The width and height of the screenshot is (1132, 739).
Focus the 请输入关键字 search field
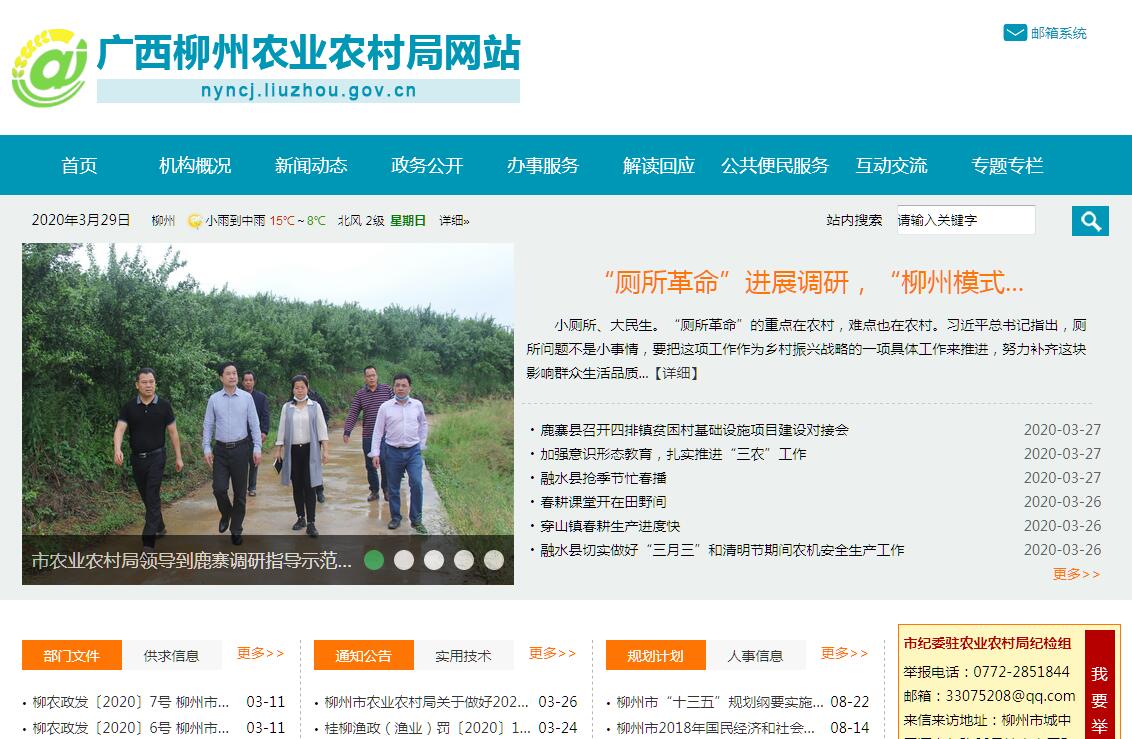click(x=966, y=220)
